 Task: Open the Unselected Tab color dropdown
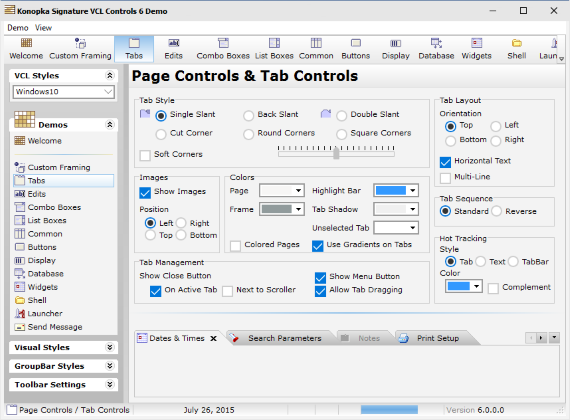(396, 228)
